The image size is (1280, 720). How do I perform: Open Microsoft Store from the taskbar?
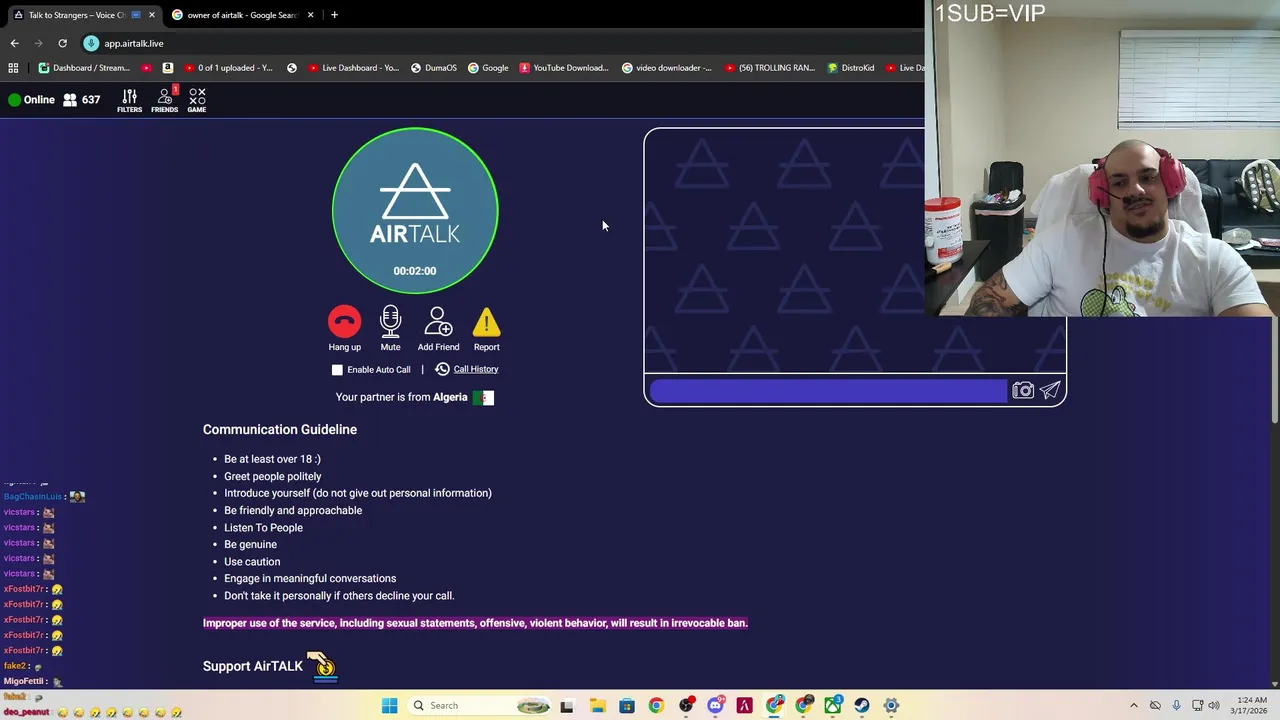(x=626, y=705)
